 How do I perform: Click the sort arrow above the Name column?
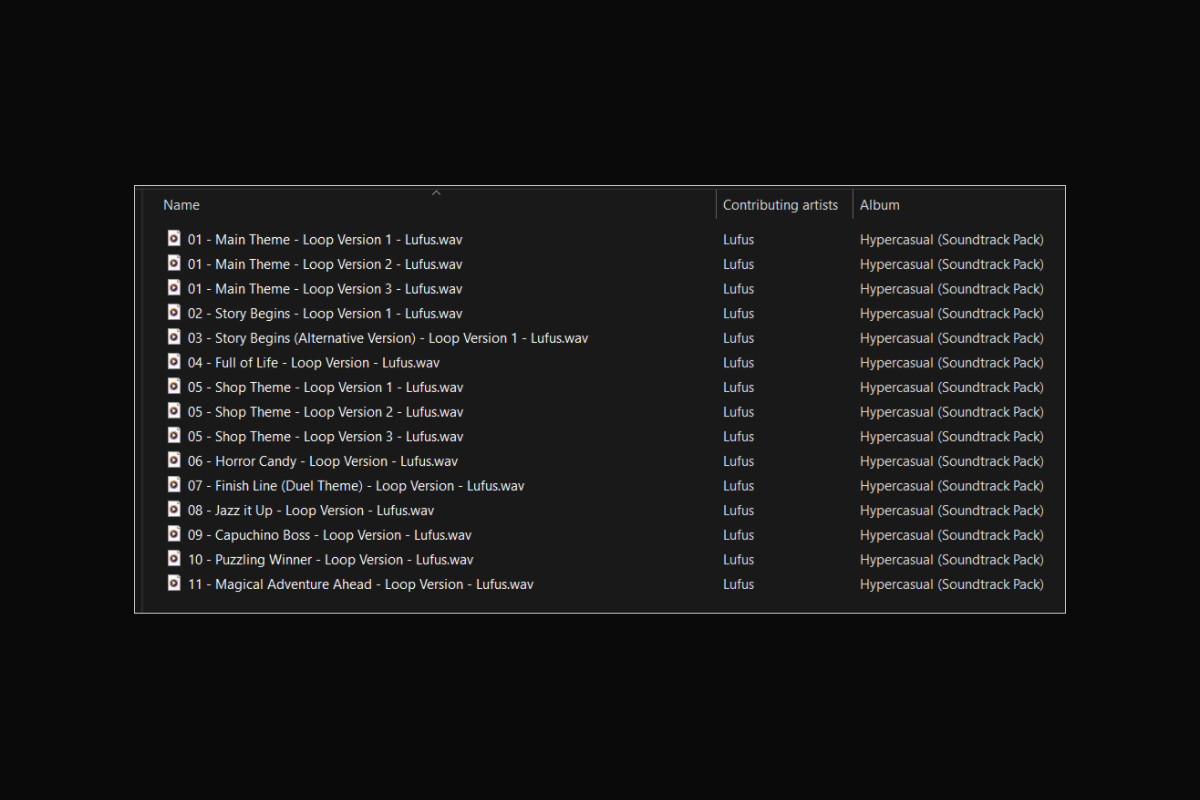pos(436,192)
